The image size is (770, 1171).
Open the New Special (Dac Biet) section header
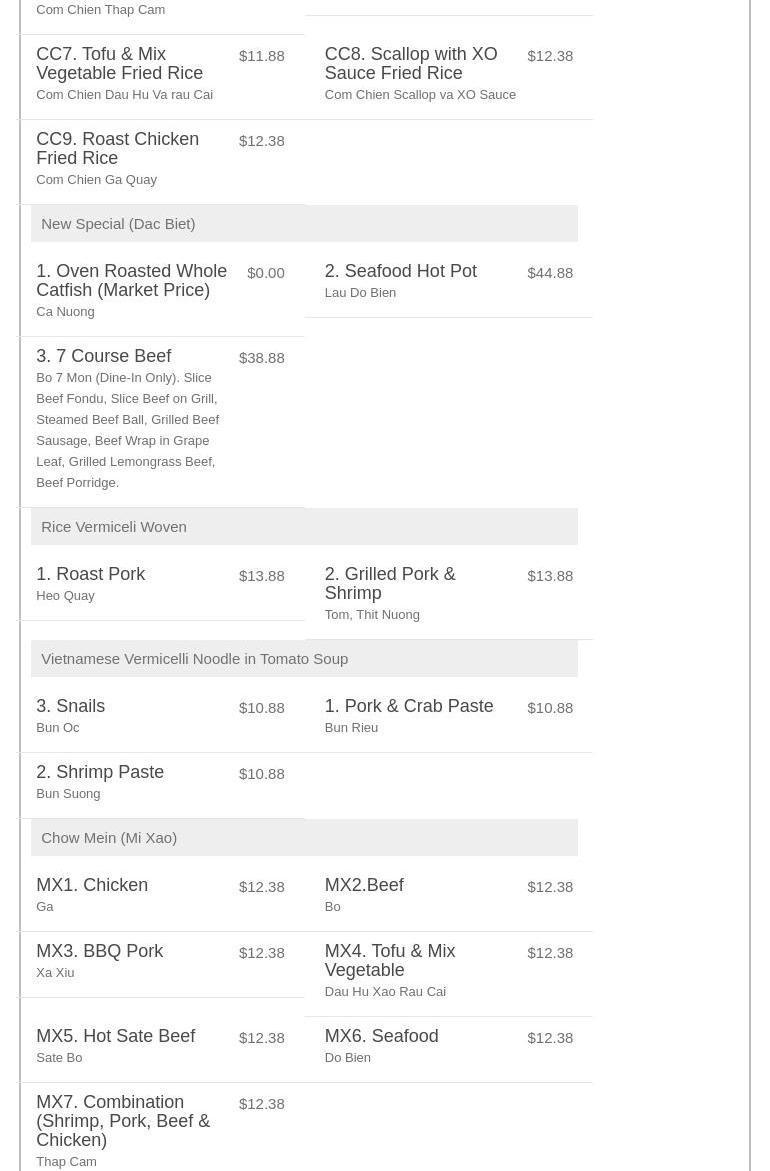click(x=118, y=224)
